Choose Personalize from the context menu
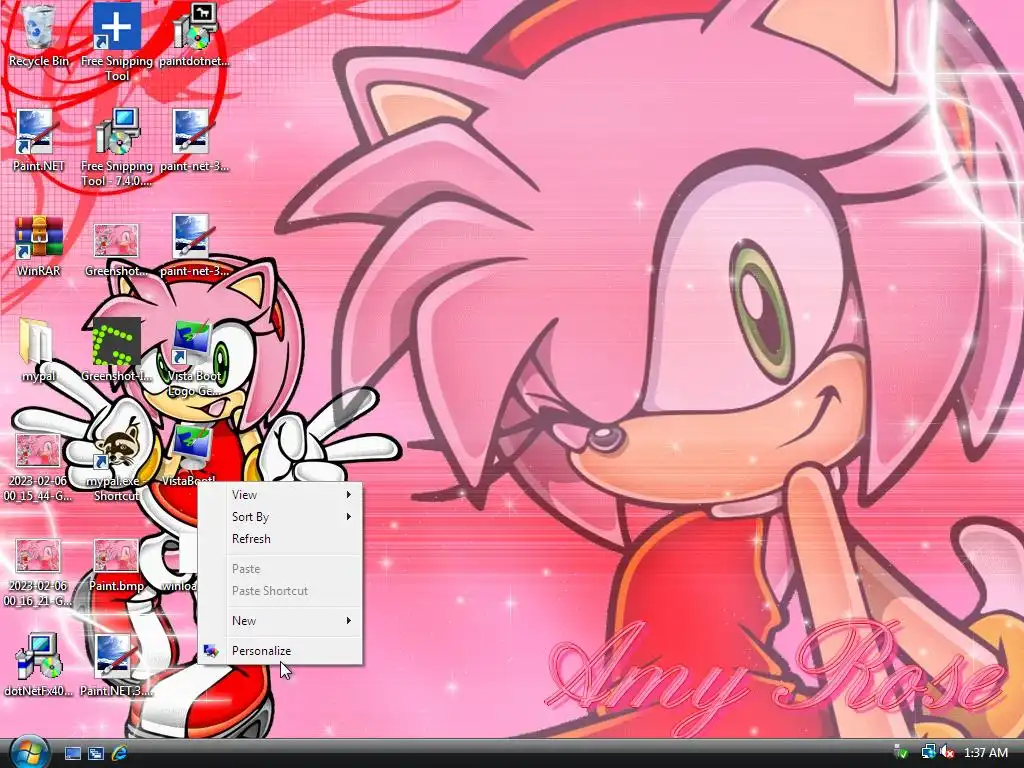Image resolution: width=1024 pixels, height=768 pixels. pyautogui.click(x=280, y=650)
